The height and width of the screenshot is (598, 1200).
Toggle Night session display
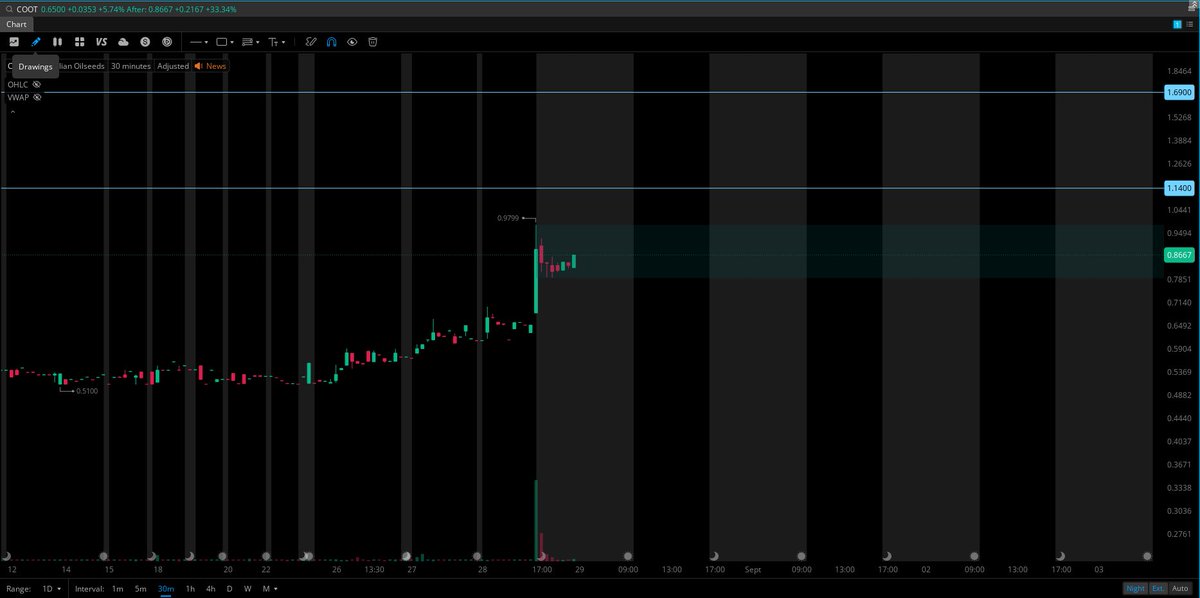tap(1135, 589)
